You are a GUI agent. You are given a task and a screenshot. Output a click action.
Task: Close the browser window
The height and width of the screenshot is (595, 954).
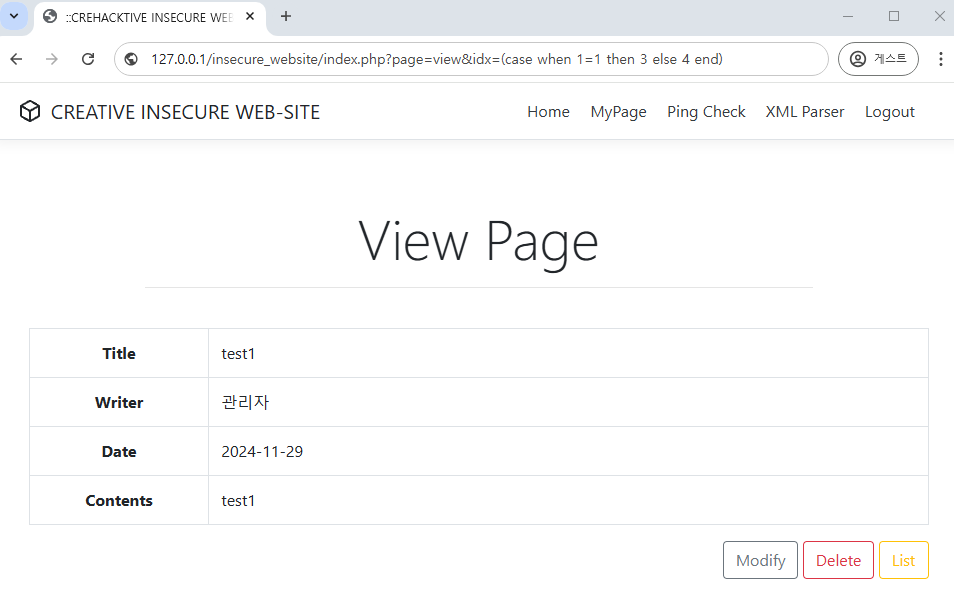[939, 16]
